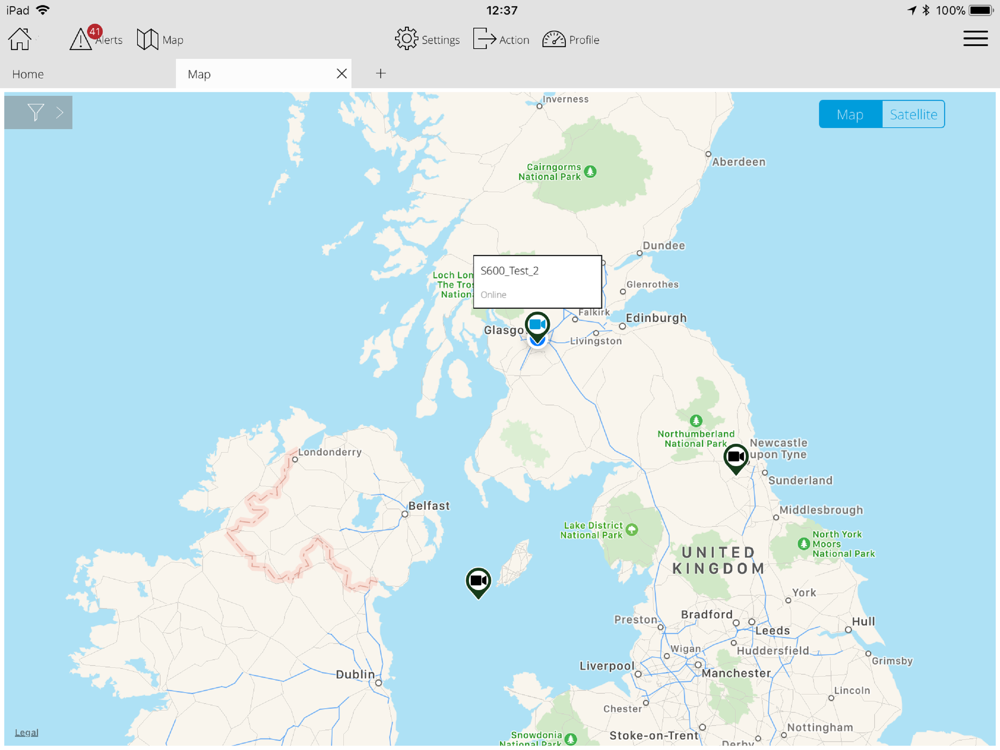This screenshot has height=750, width=1000.
Task: Select the blue camera marker at Glasgow
Action: pos(538,327)
